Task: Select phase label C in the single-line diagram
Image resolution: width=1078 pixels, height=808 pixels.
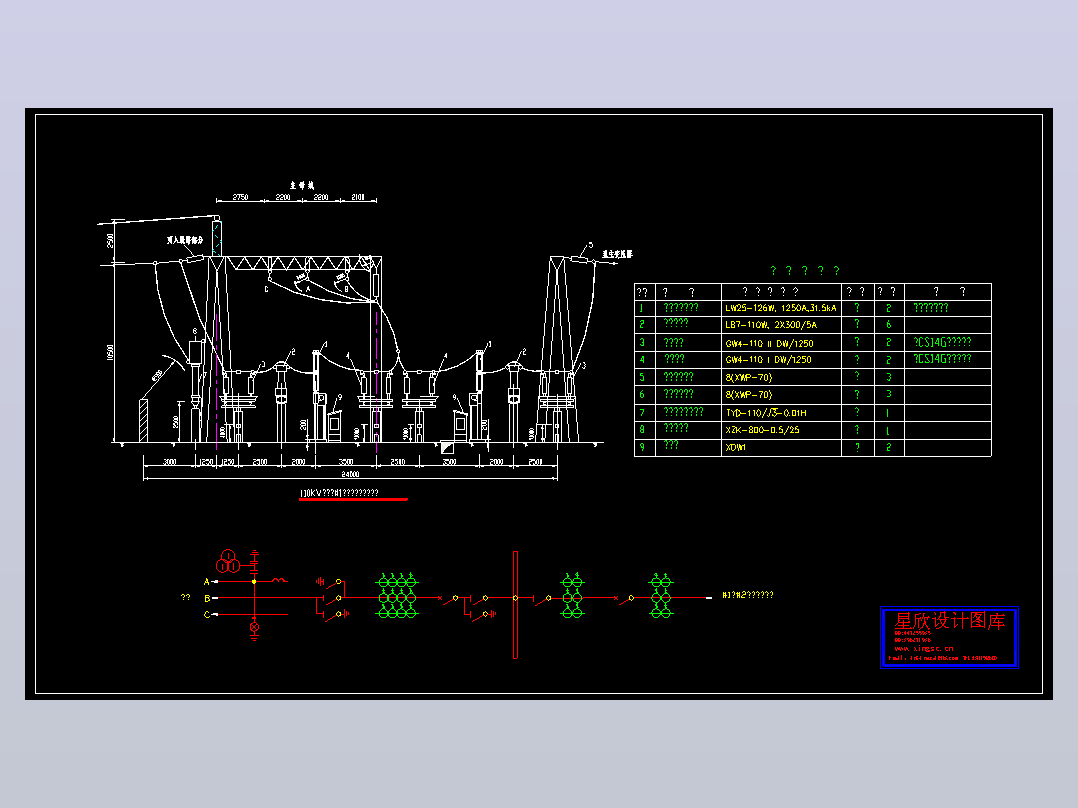Action: [x=206, y=615]
